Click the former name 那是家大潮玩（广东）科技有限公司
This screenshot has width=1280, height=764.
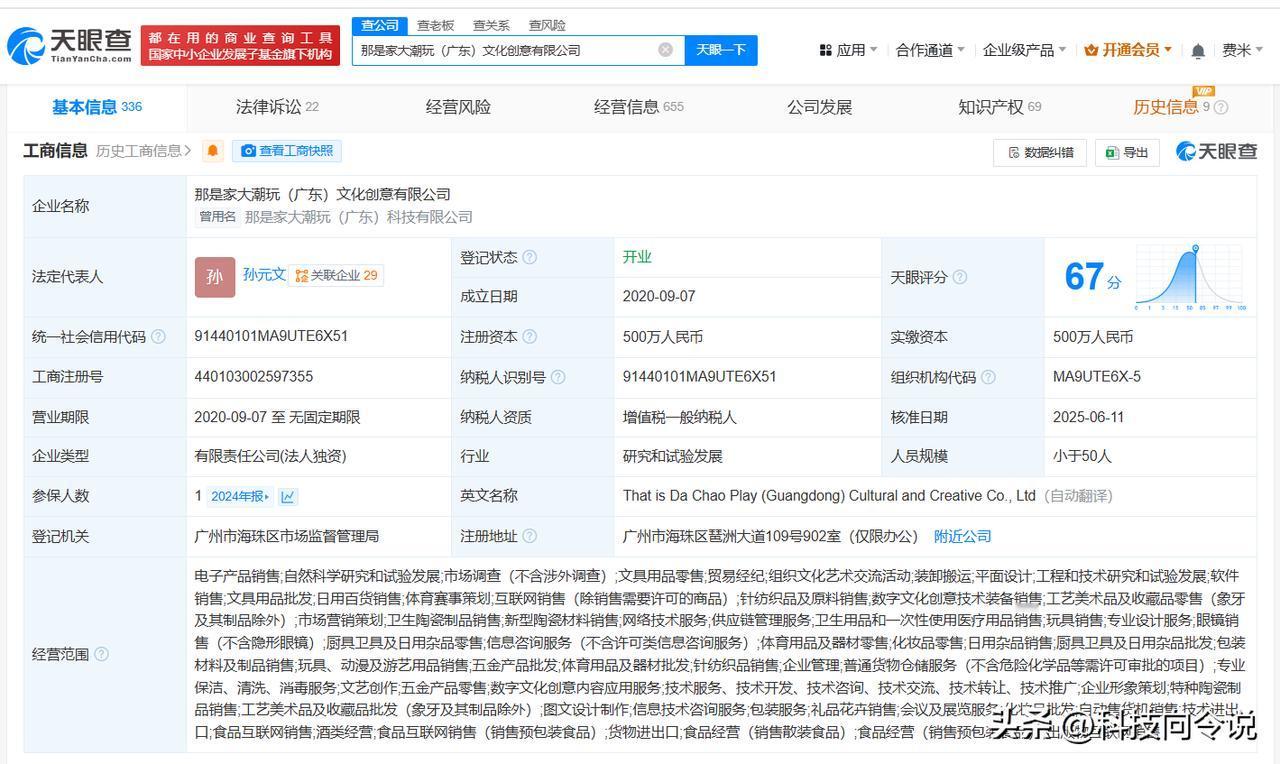(x=358, y=217)
